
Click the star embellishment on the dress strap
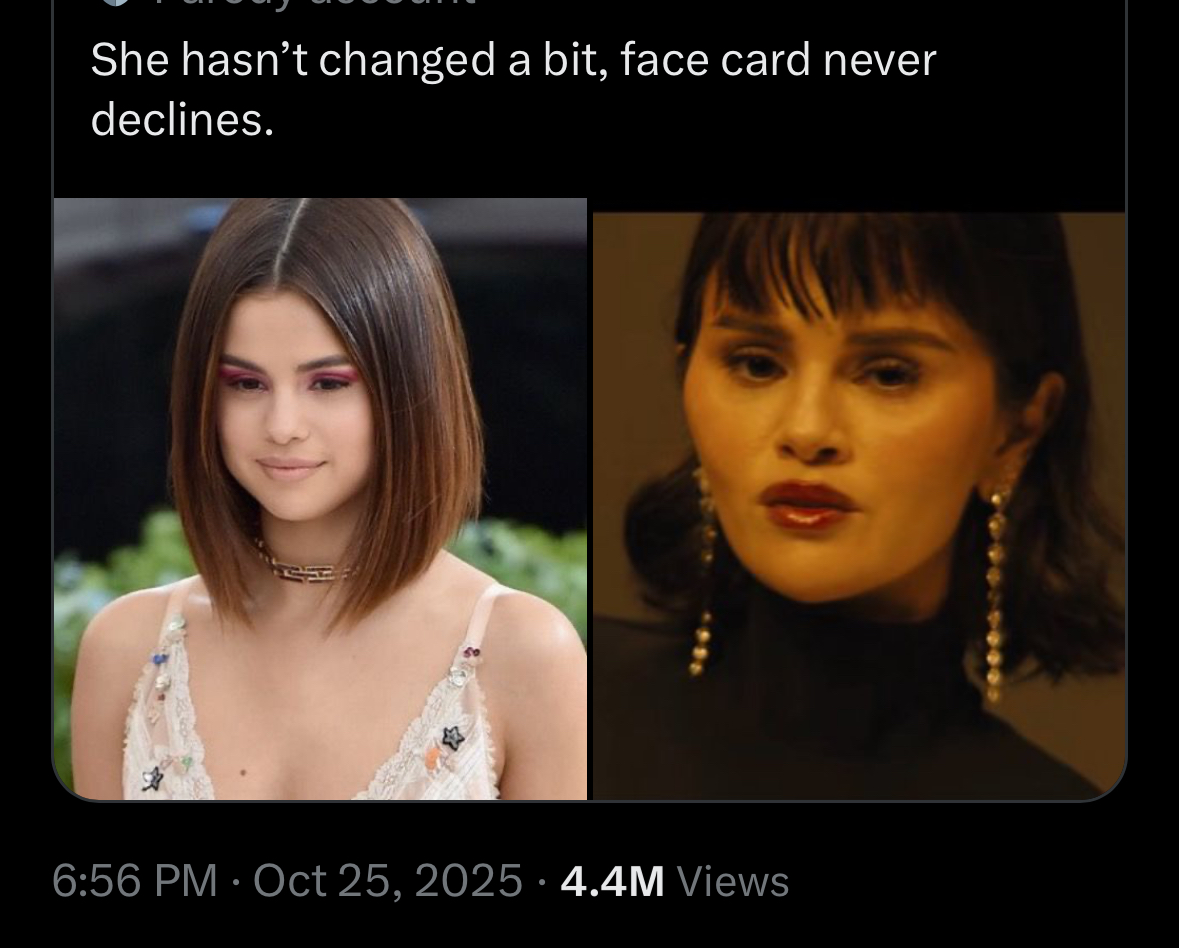pos(453,736)
